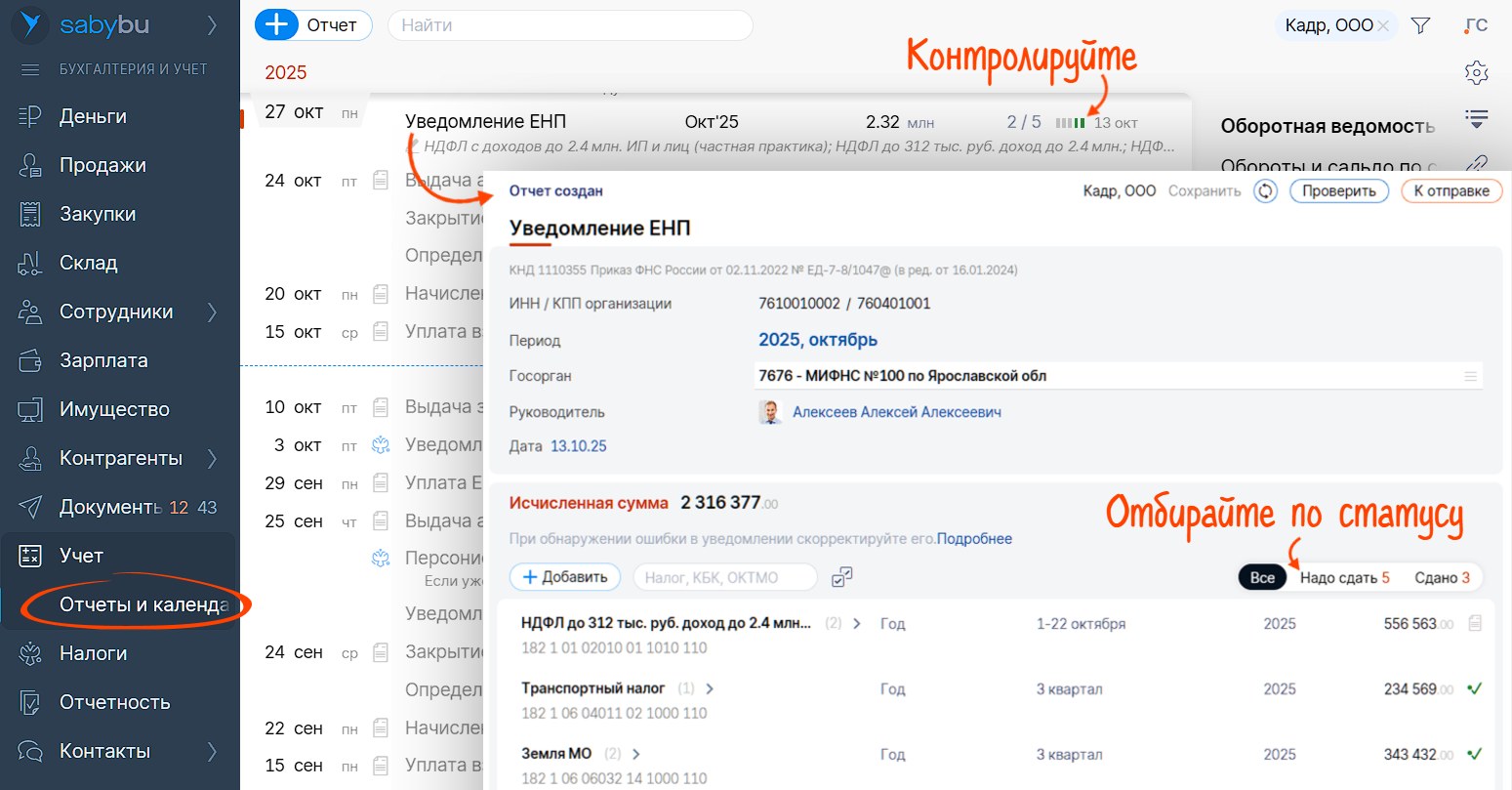Expand the Контрагенты submenu chevron
Viewport: 1512px width, 790px height.
[212, 458]
